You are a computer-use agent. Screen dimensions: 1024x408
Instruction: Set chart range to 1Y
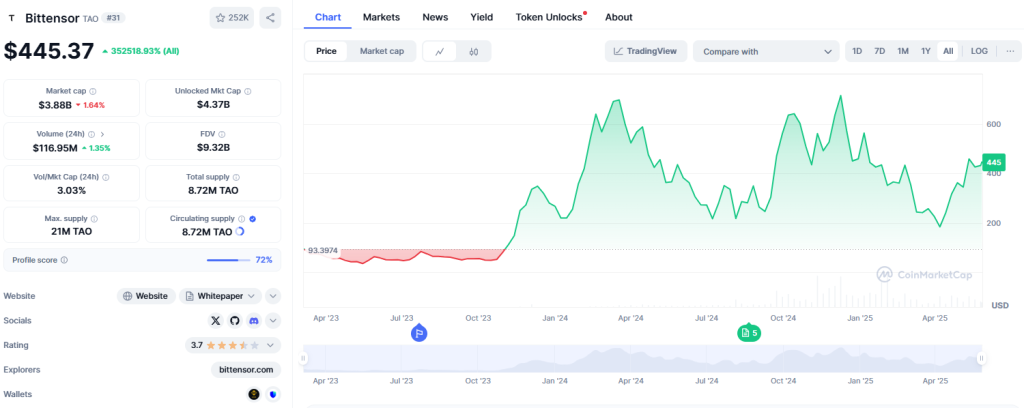925,51
